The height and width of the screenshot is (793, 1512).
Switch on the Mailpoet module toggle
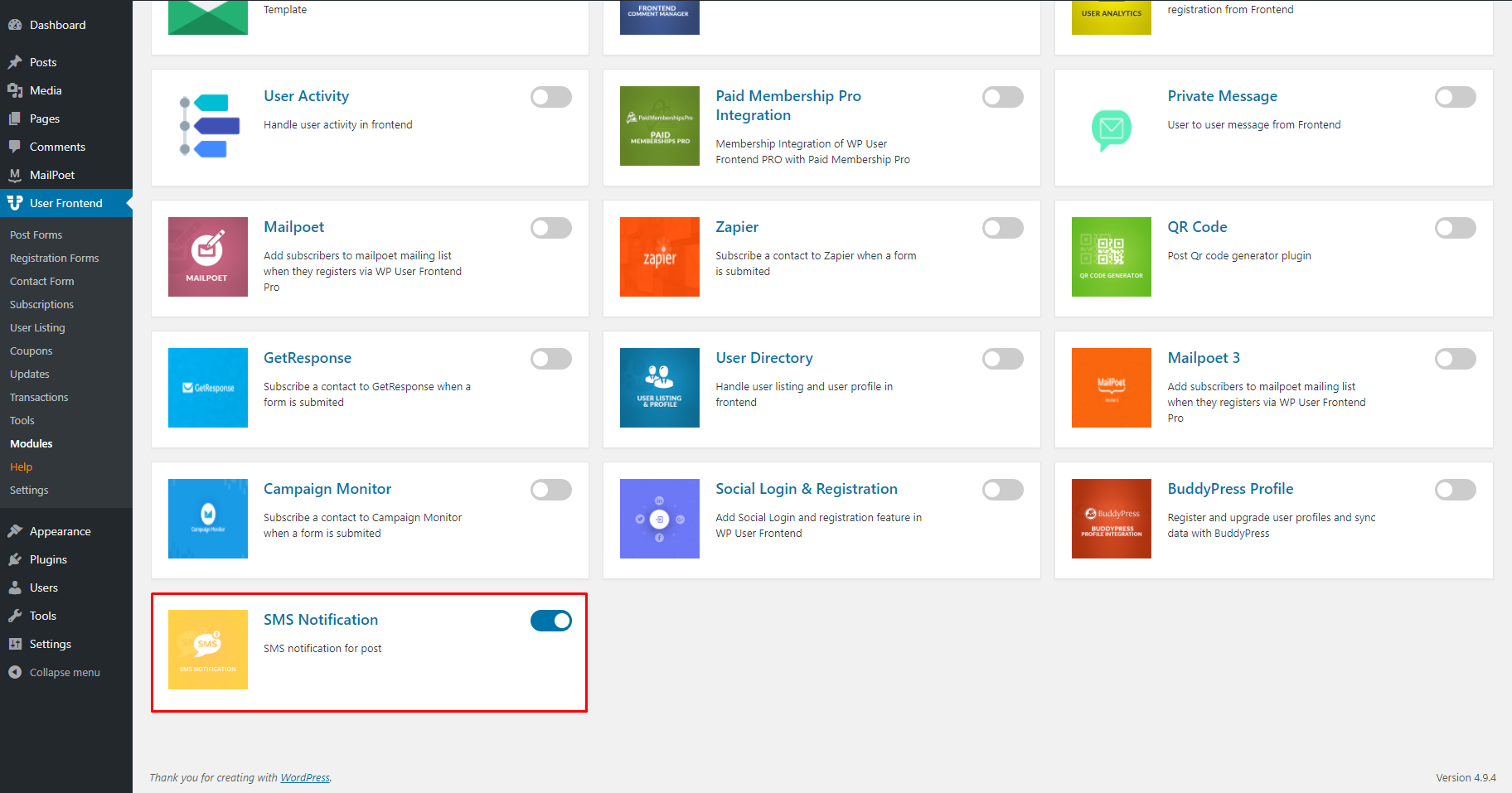click(551, 228)
